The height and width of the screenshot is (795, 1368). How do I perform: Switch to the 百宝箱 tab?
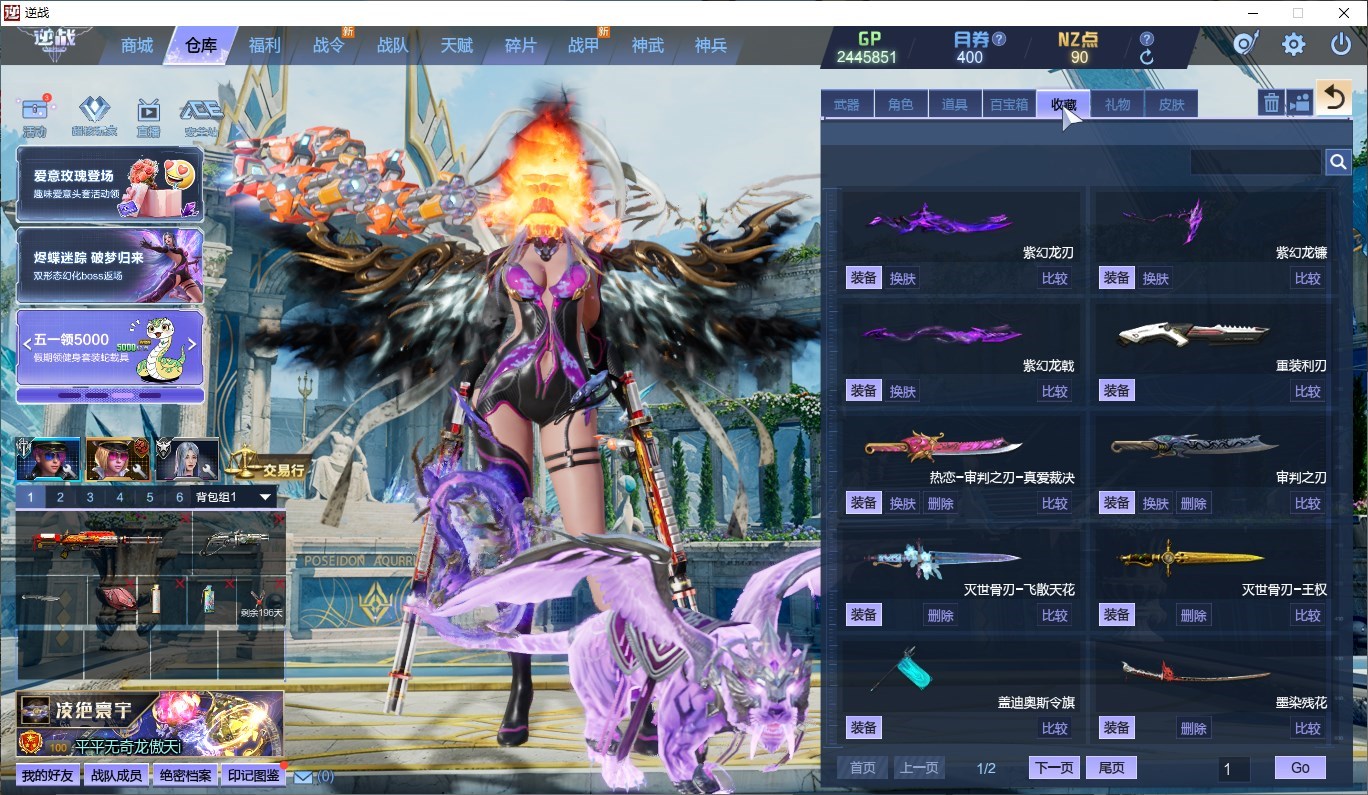(x=1009, y=104)
